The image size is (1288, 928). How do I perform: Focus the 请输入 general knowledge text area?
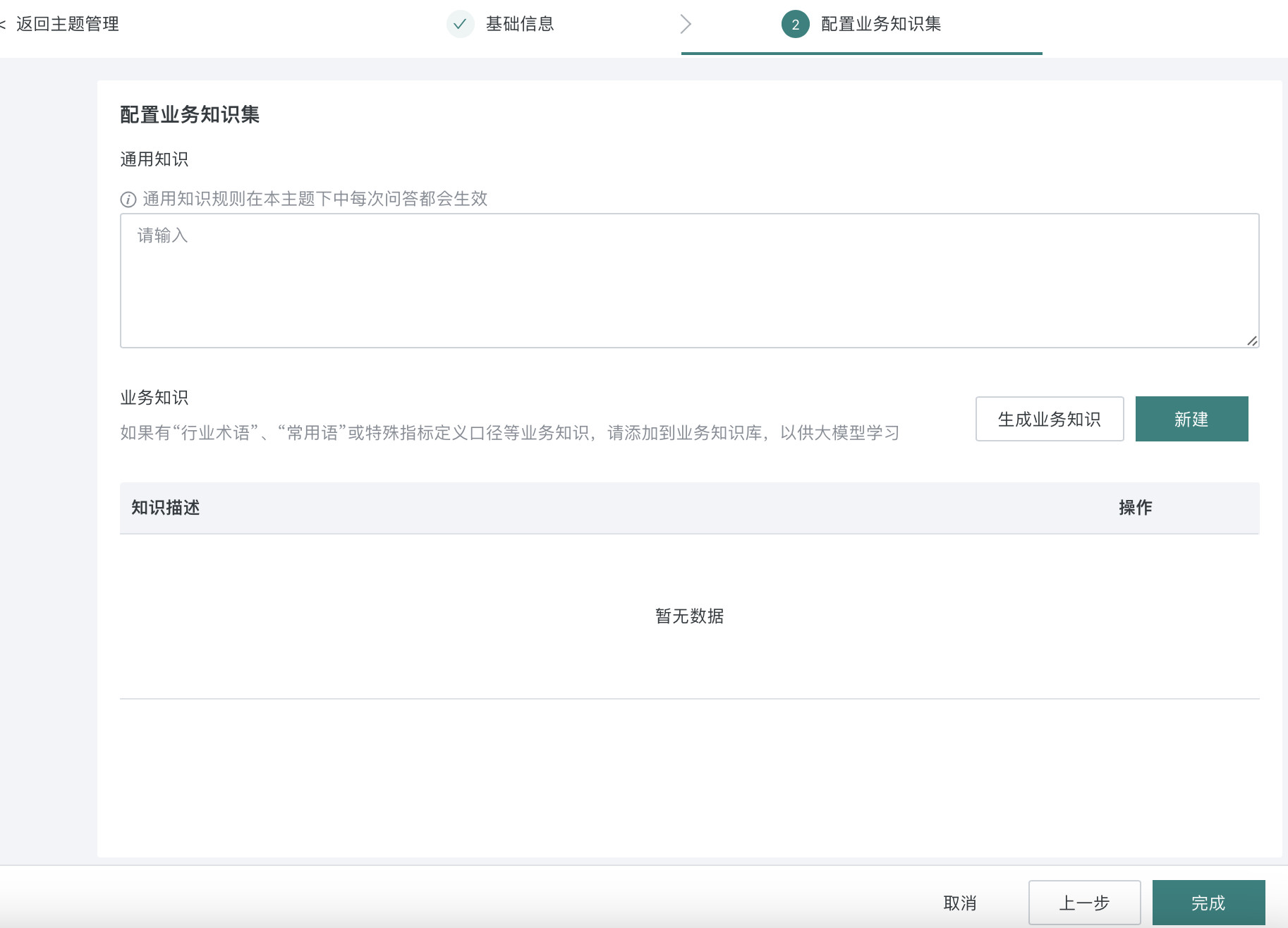coord(689,281)
